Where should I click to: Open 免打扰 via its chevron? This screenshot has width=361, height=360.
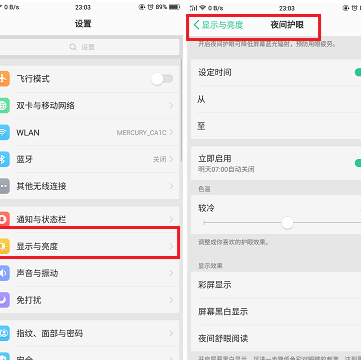coord(171,300)
